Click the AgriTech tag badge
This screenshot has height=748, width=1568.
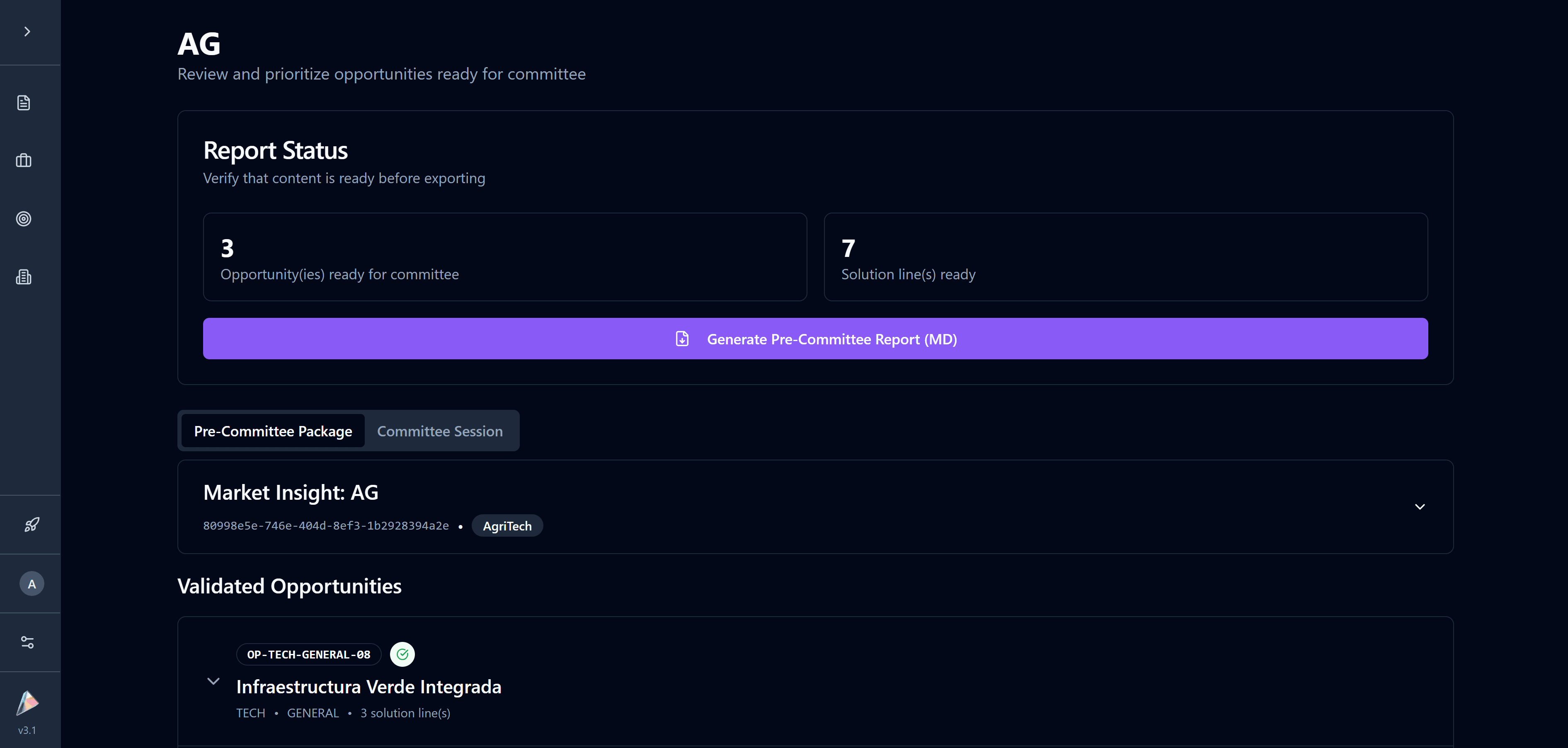(507, 526)
